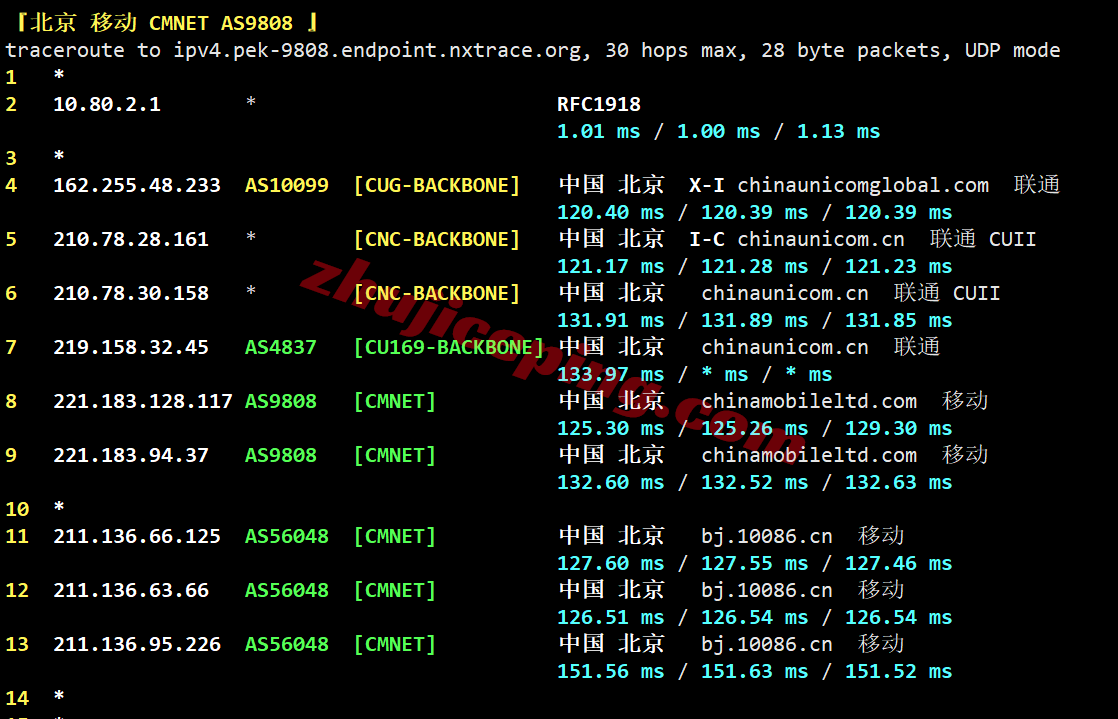Screen dimensions: 1118x719
Task: Select hop number 14
Action: [x=17, y=698]
